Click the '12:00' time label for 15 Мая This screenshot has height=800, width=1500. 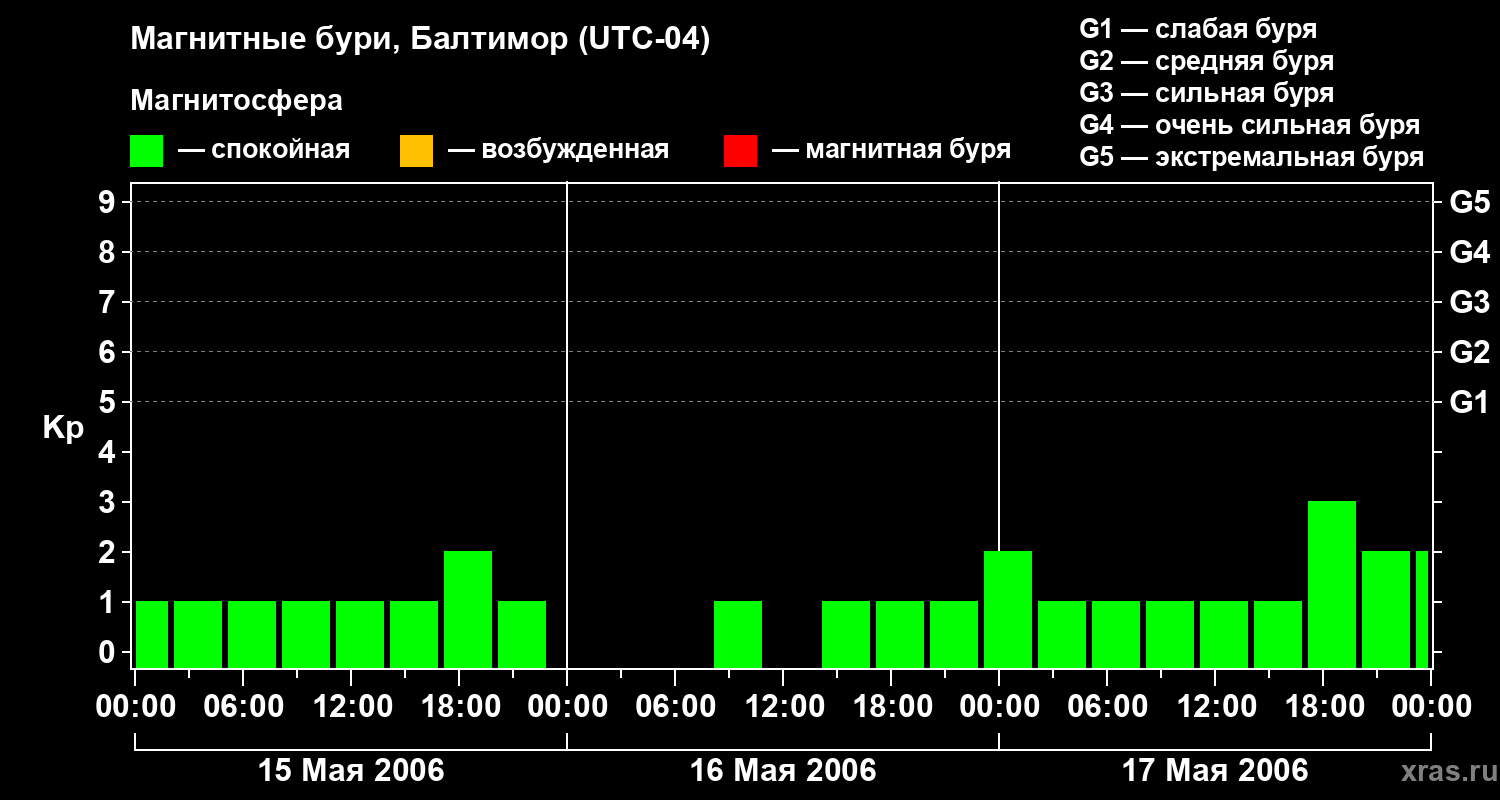click(351, 706)
